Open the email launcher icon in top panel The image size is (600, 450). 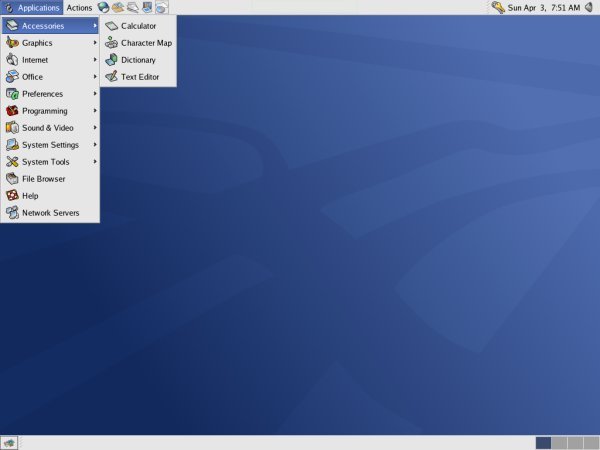tap(117, 7)
